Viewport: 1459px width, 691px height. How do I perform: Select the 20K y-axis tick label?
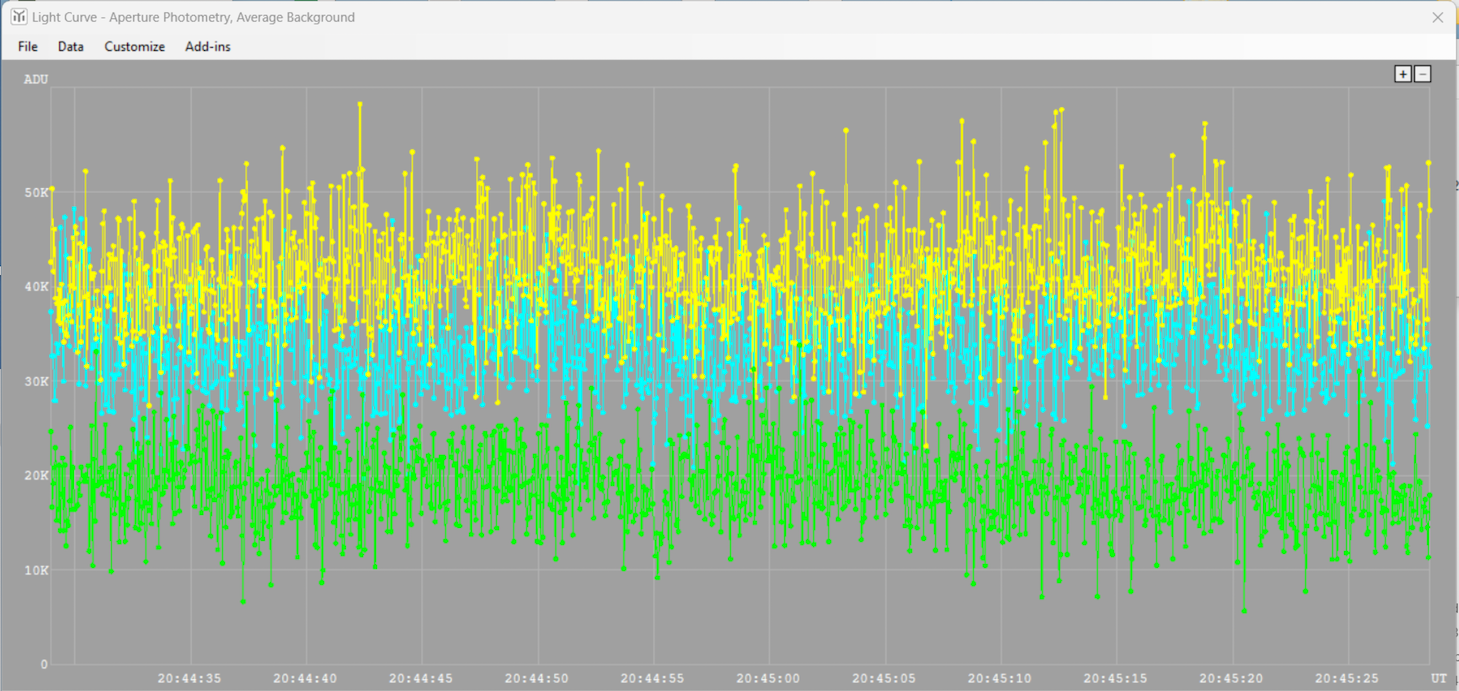click(x=36, y=476)
